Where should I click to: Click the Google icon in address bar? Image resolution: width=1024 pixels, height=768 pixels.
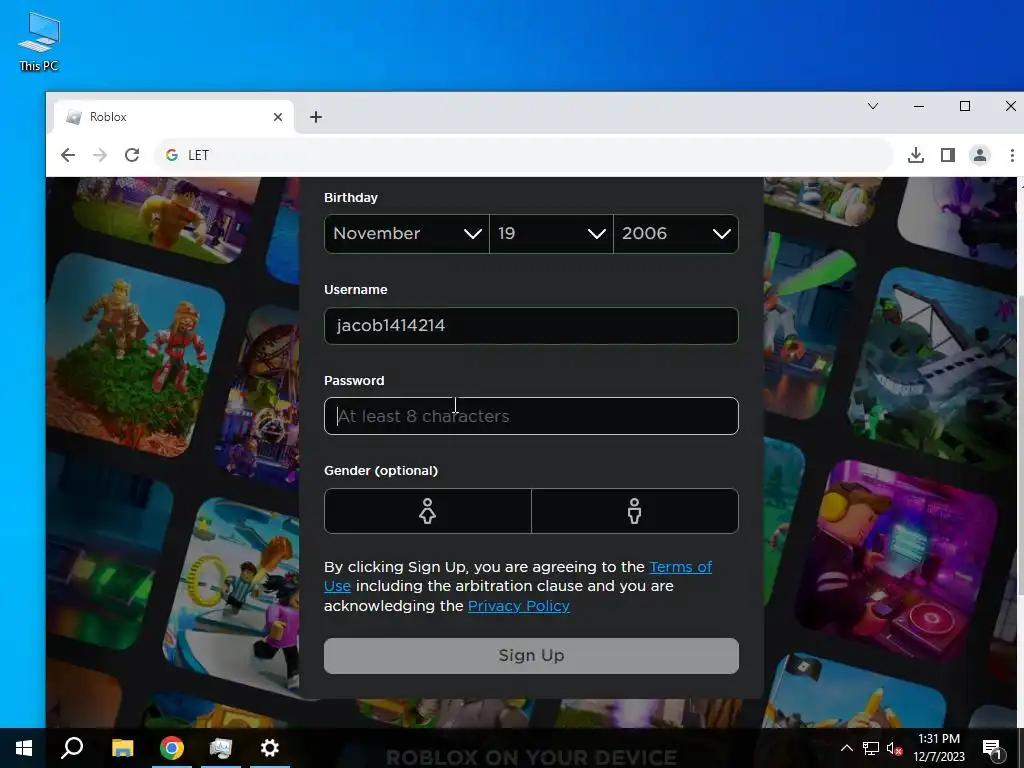[172, 155]
